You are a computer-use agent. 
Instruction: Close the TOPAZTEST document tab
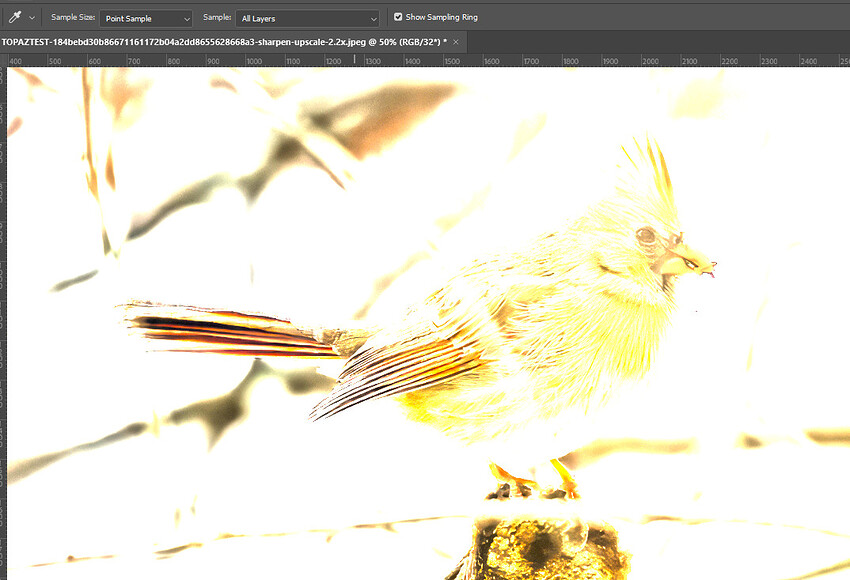point(456,42)
